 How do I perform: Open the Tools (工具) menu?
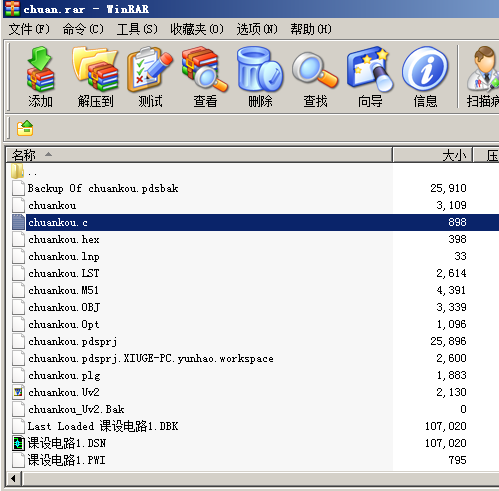[x=137, y=29]
